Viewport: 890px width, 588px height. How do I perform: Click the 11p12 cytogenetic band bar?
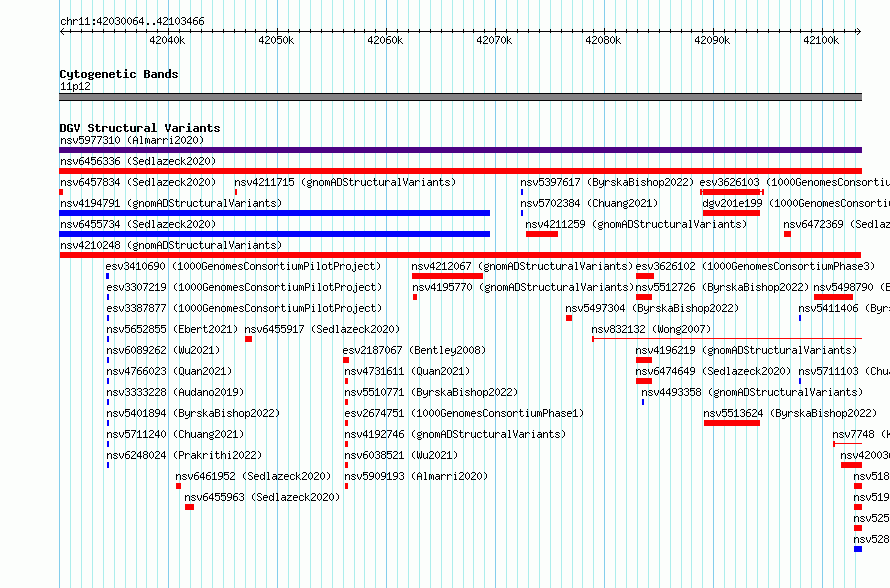[x=460, y=97]
